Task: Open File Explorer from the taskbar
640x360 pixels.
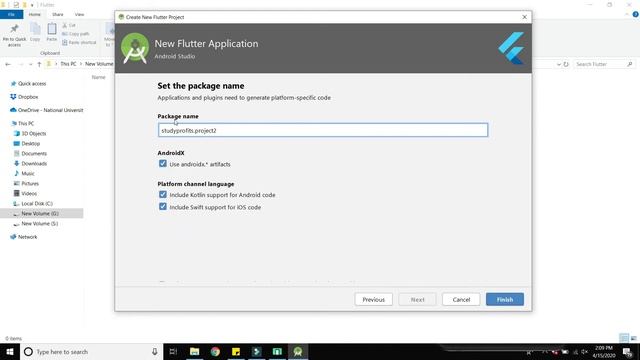Action: [195, 351]
